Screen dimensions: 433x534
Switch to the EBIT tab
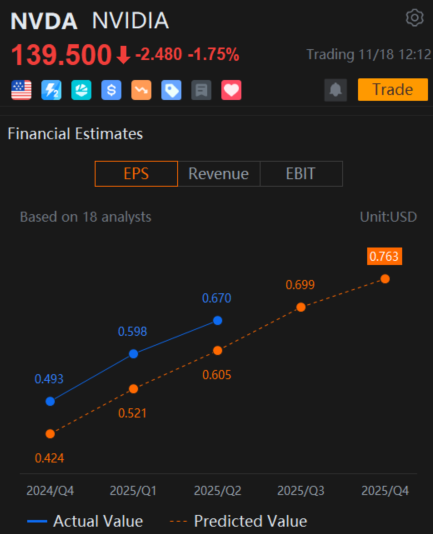click(x=301, y=174)
